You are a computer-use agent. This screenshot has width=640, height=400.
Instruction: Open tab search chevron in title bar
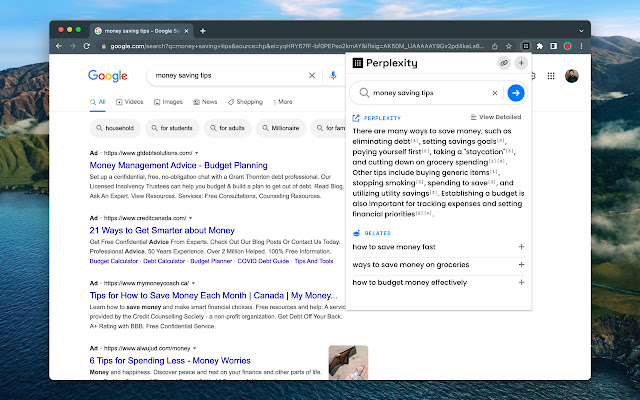pyautogui.click(x=581, y=31)
